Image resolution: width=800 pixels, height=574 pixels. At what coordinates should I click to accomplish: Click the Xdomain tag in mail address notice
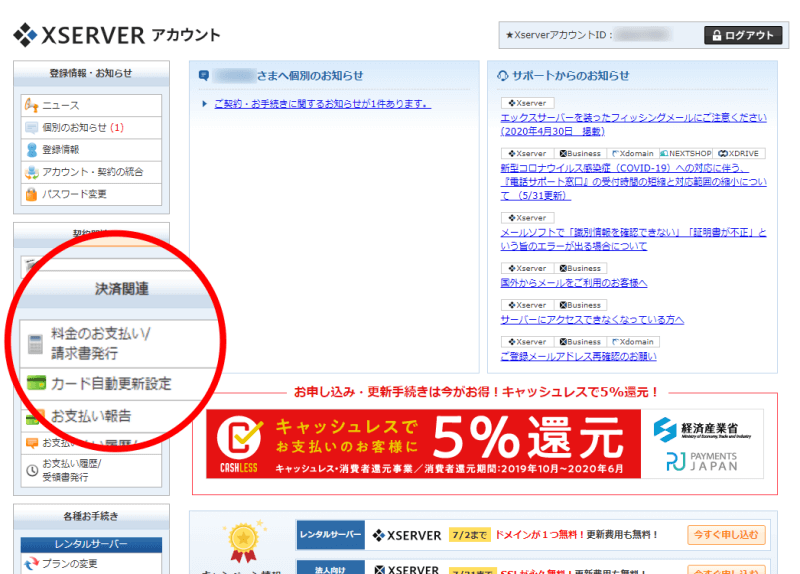coord(633,342)
